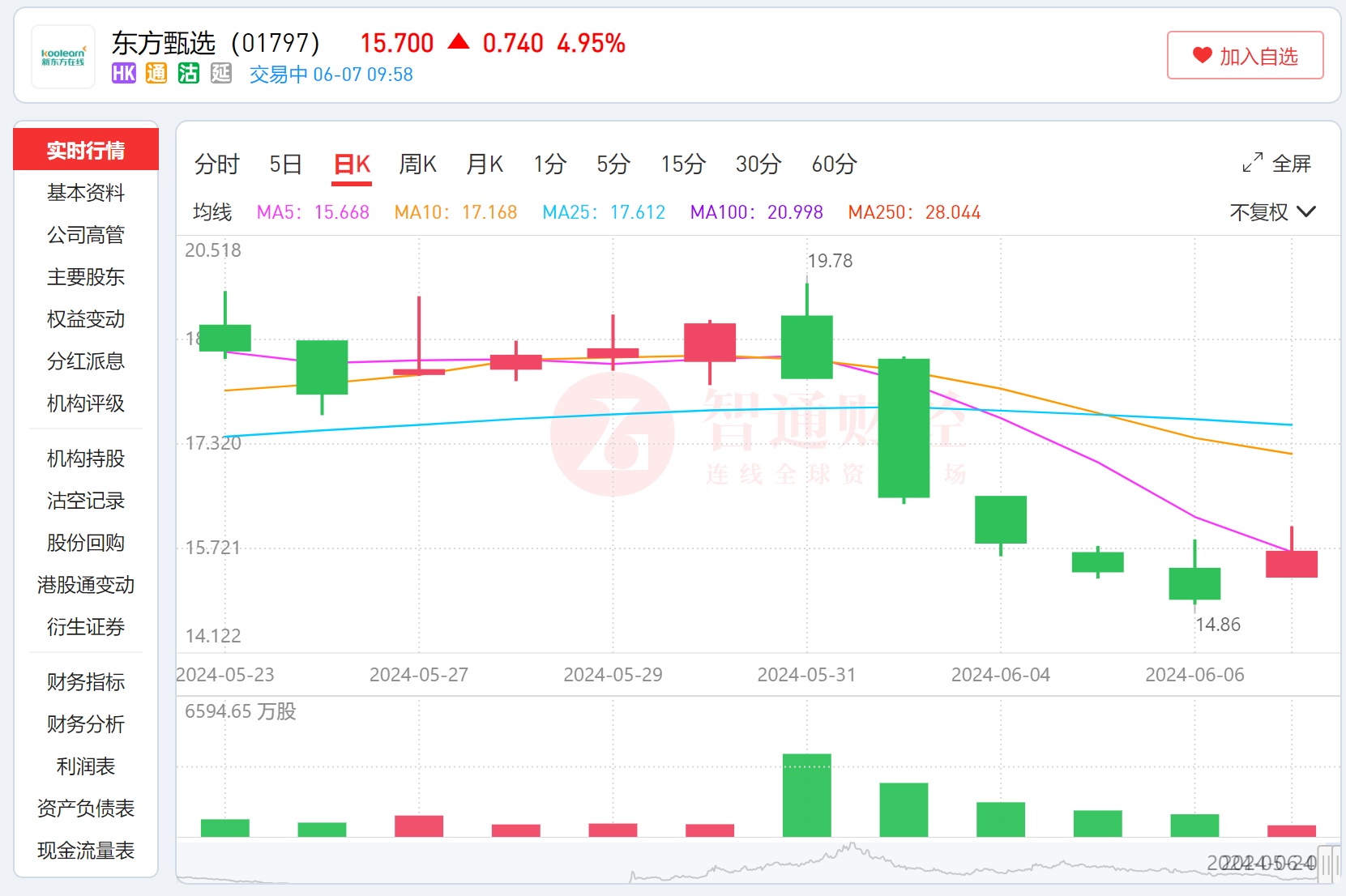Screen dimensions: 1346x896
Task: Open 实时行情 in the sidebar
Action: tap(86, 150)
